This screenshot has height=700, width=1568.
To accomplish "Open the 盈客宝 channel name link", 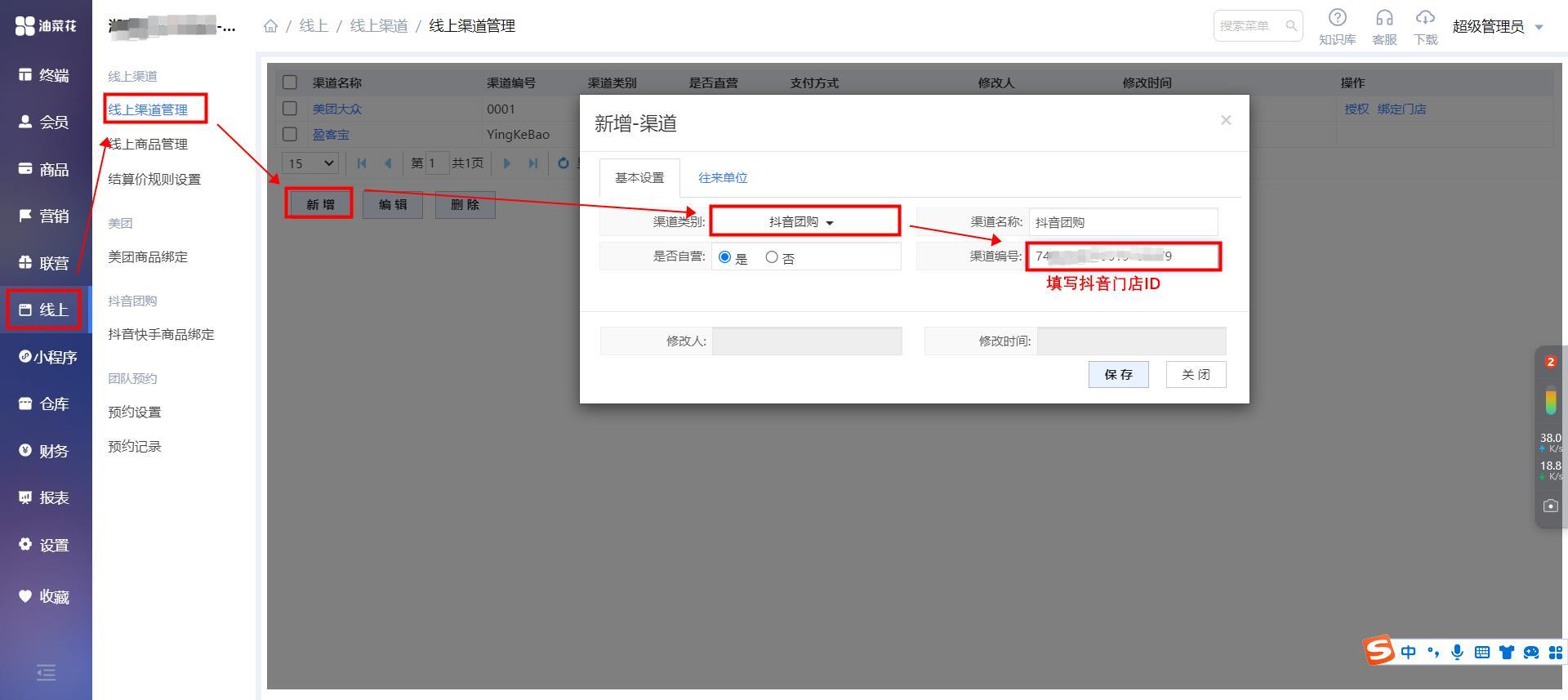I will pyautogui.click(x=331, y=134).
